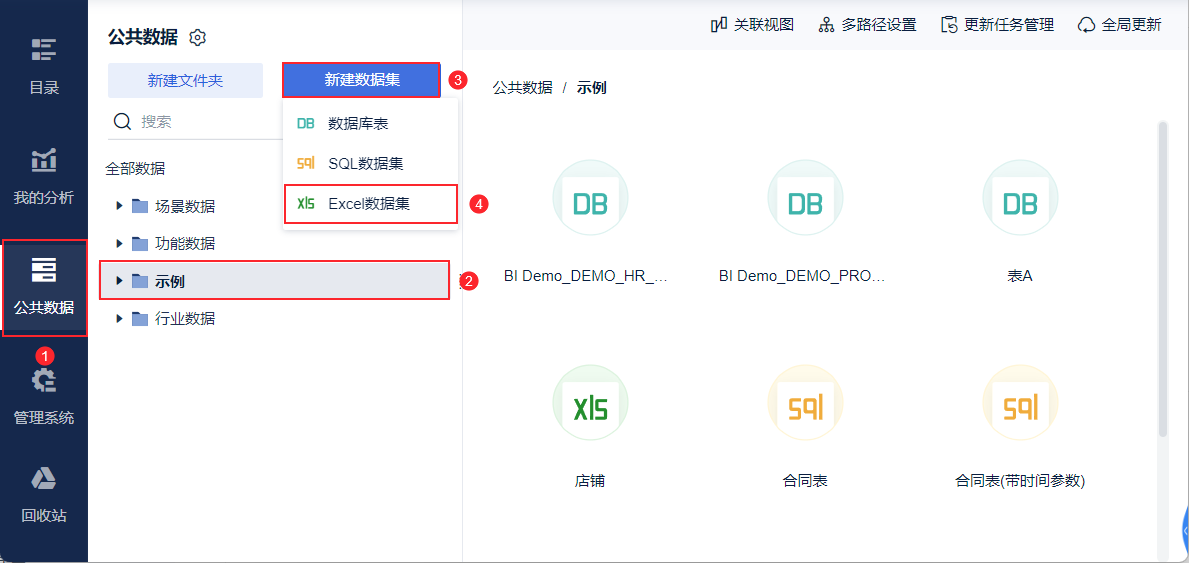The height and width of the screenshot is (563, 1189).
Task: Open the 店铺 Excel dataset icon
Action: [590, 403]
